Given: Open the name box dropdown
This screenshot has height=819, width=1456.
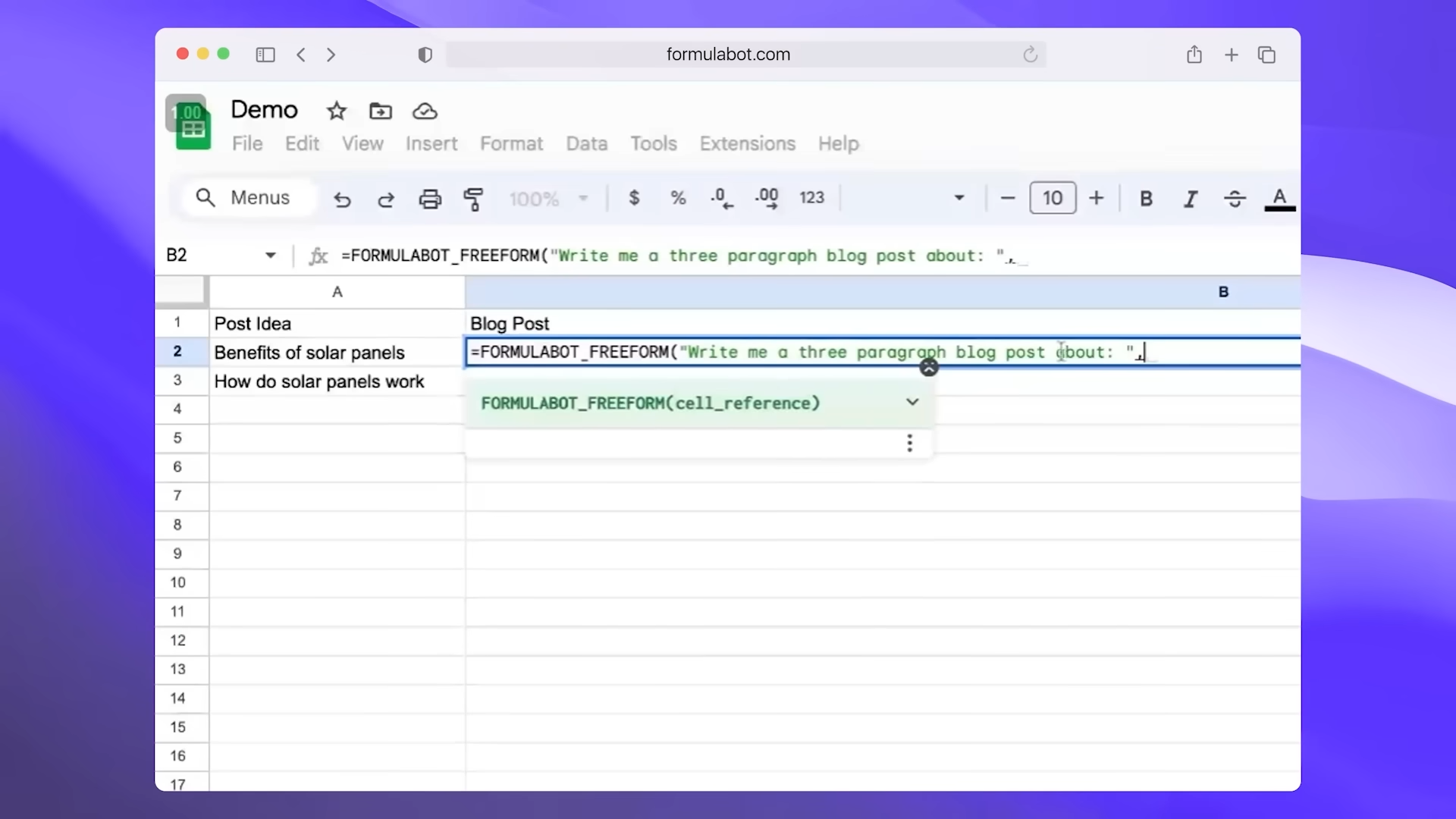Looking at the screenshot, I should (x=270, y=256).
